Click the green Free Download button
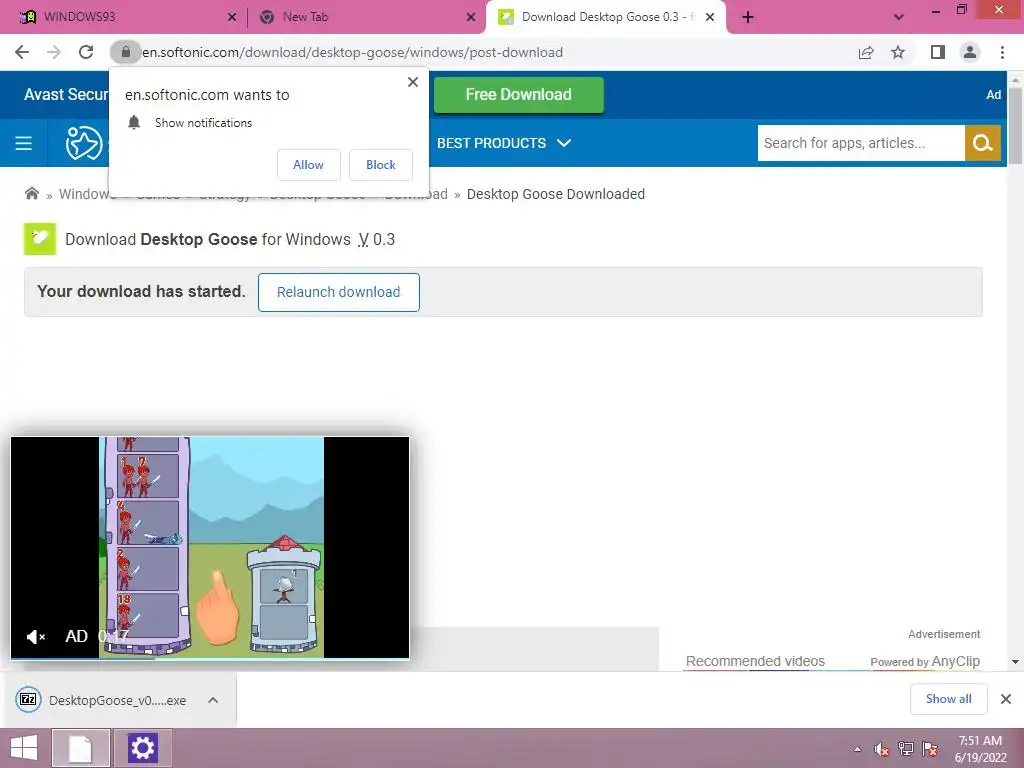 [519, 95]
